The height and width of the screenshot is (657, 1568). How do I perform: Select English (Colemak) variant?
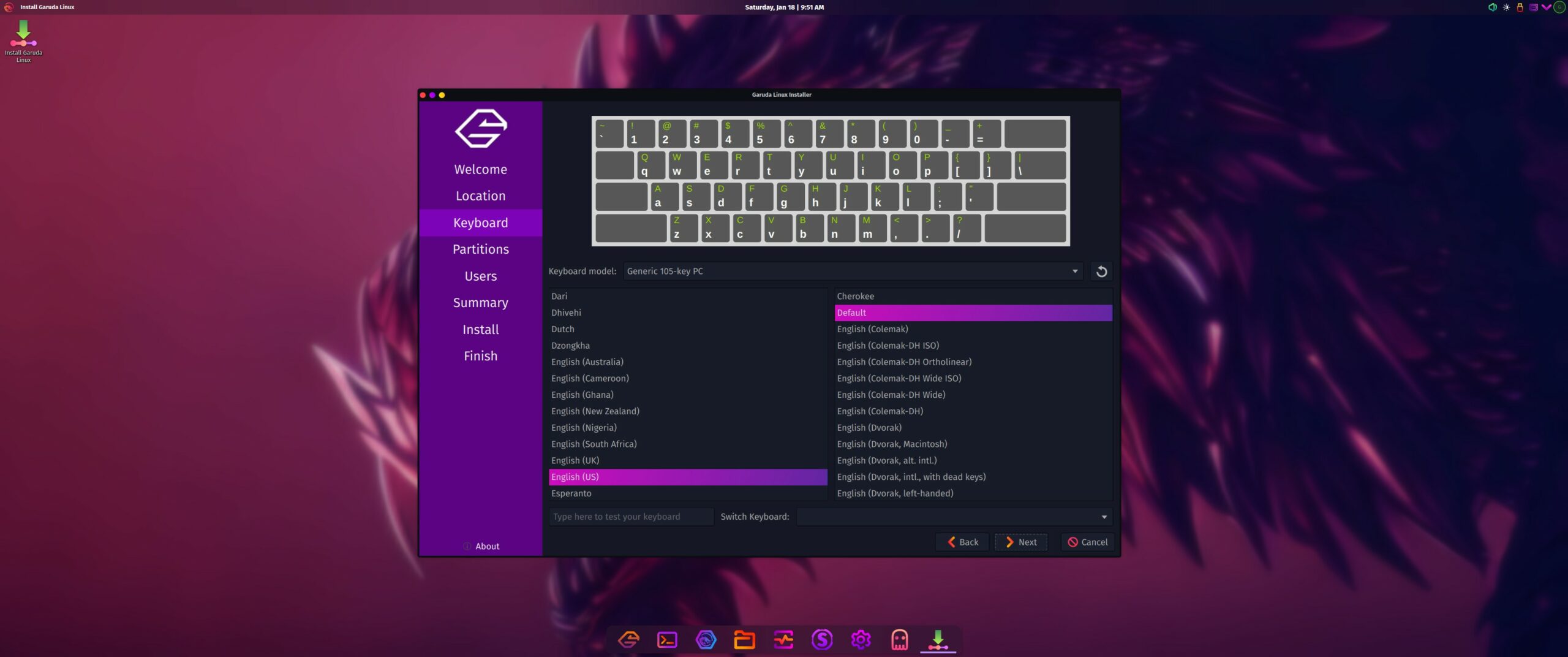pyautogui.click(x=973, y=330)
